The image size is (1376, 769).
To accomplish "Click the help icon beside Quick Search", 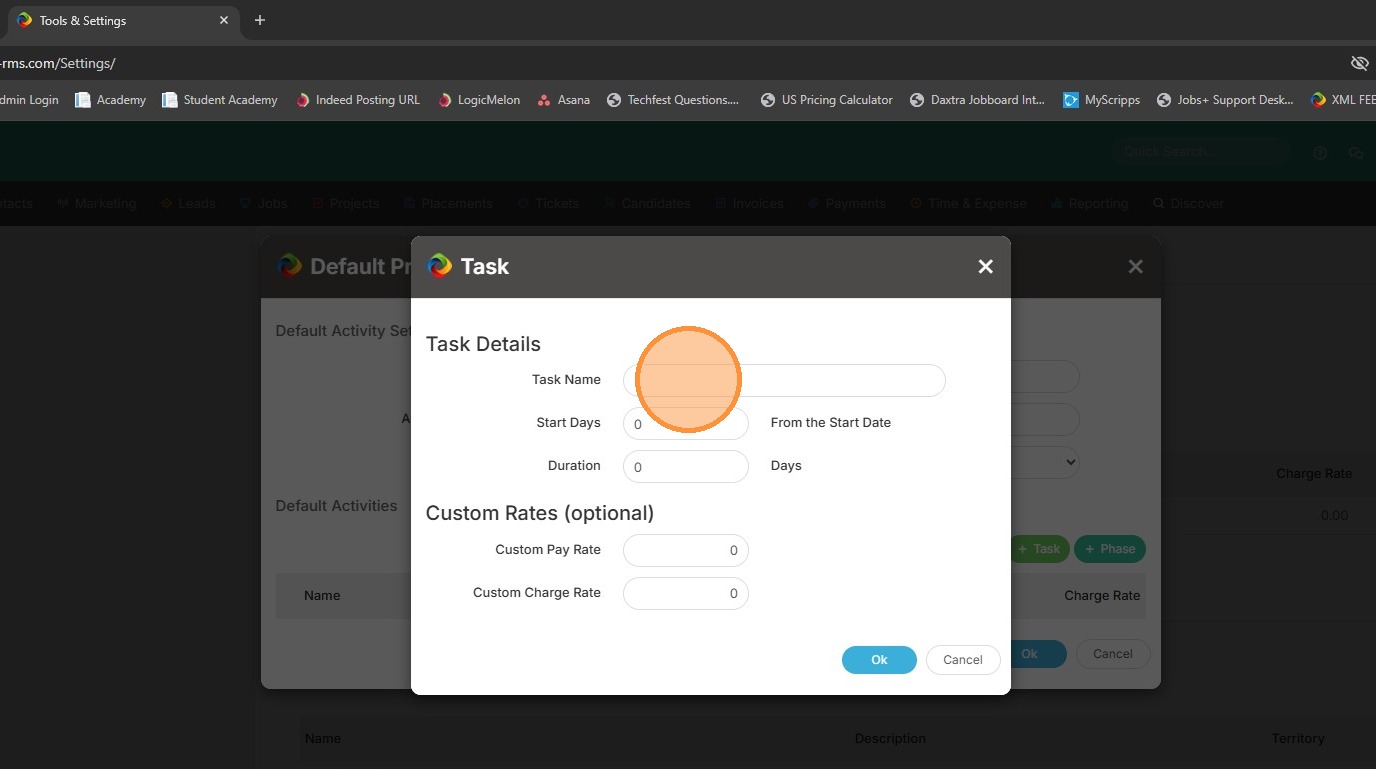I will pyautogui.click(x=1320, y=153).
